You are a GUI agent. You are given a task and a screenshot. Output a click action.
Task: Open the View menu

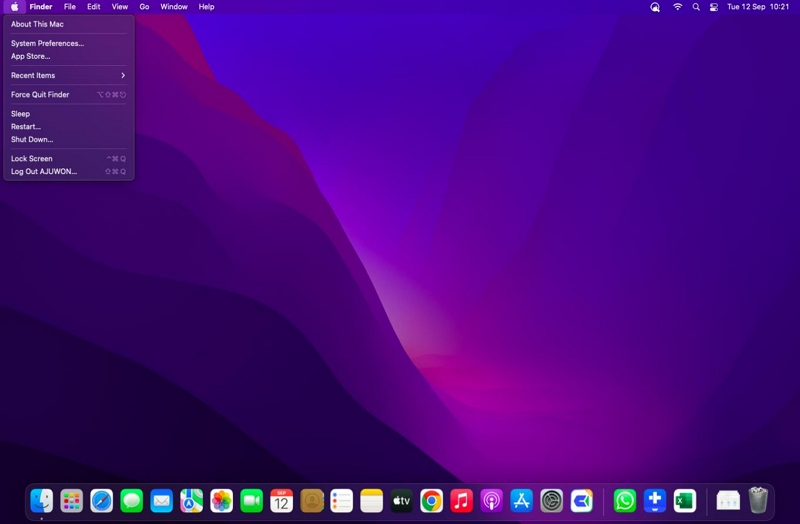coord(120,7)
